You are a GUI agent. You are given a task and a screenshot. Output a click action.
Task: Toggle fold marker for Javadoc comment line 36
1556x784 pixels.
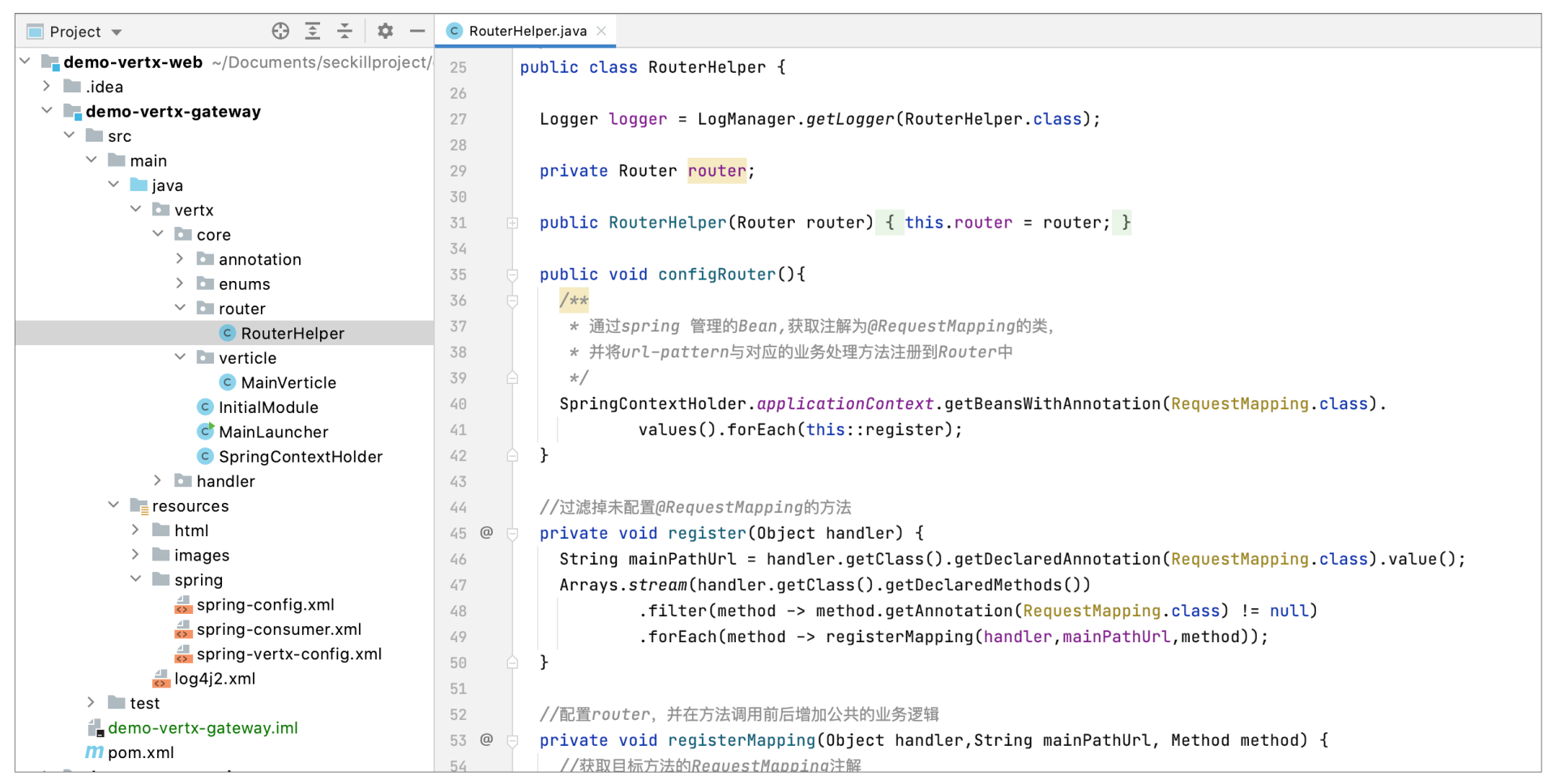(x=512, y=301)
